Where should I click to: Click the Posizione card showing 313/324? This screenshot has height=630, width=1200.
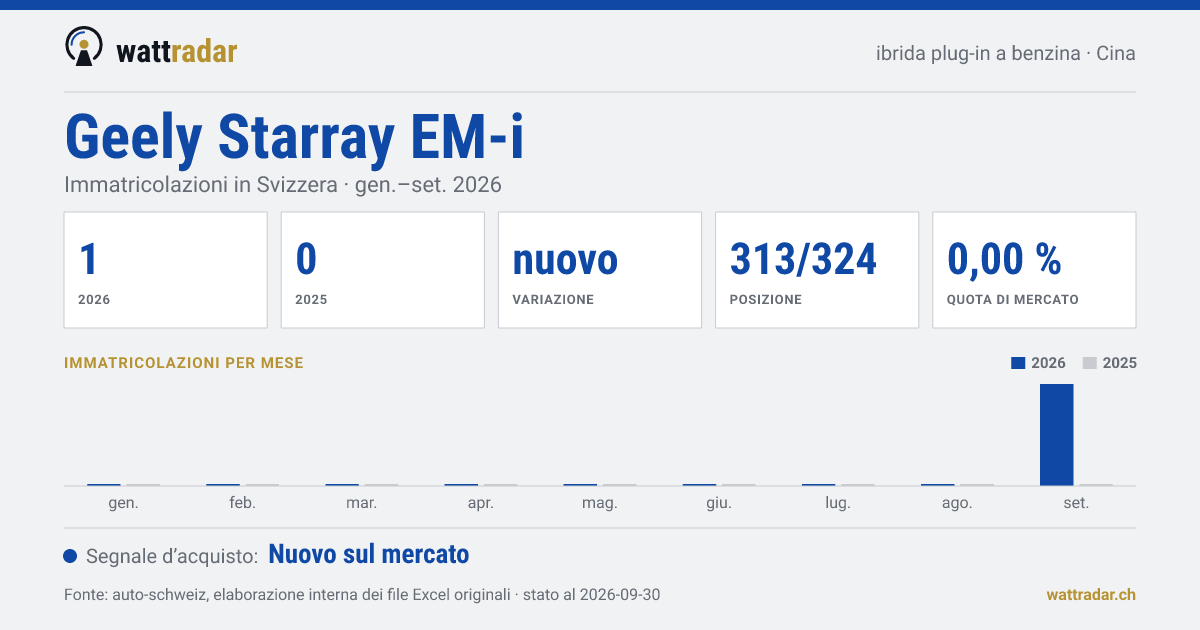click(x=817, y=270)
